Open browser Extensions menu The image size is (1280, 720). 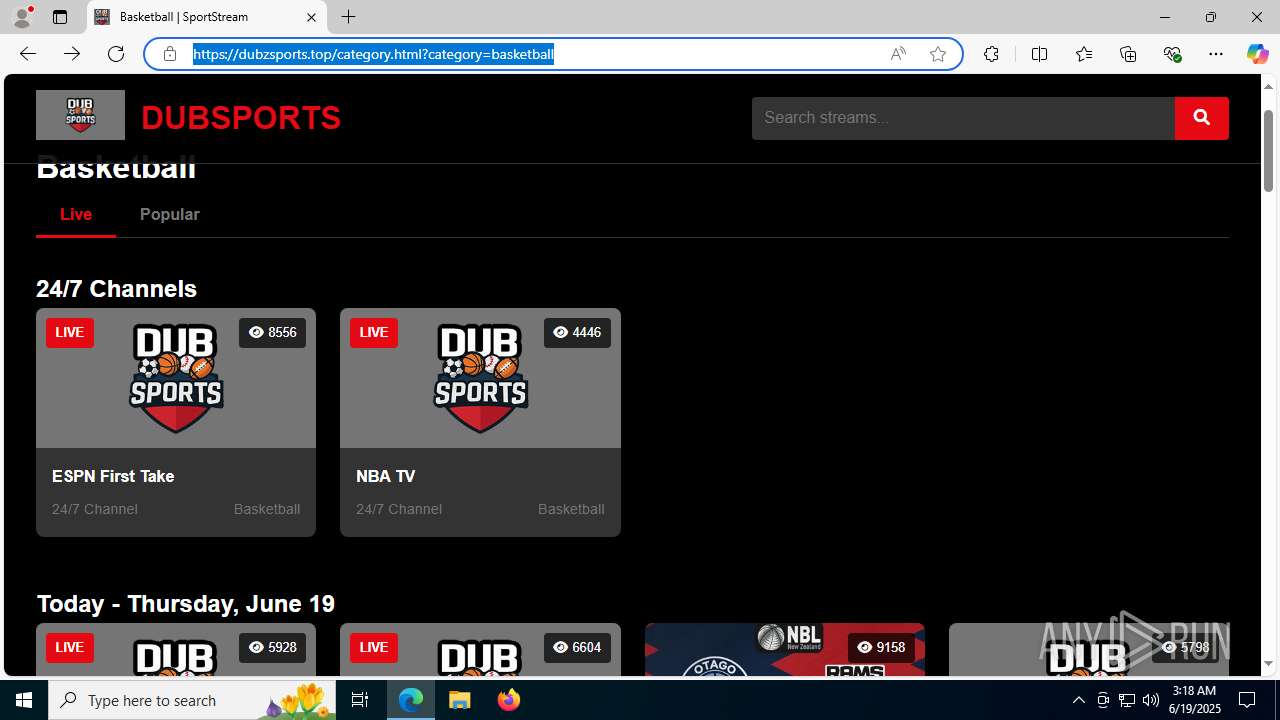tap(991, 54)
